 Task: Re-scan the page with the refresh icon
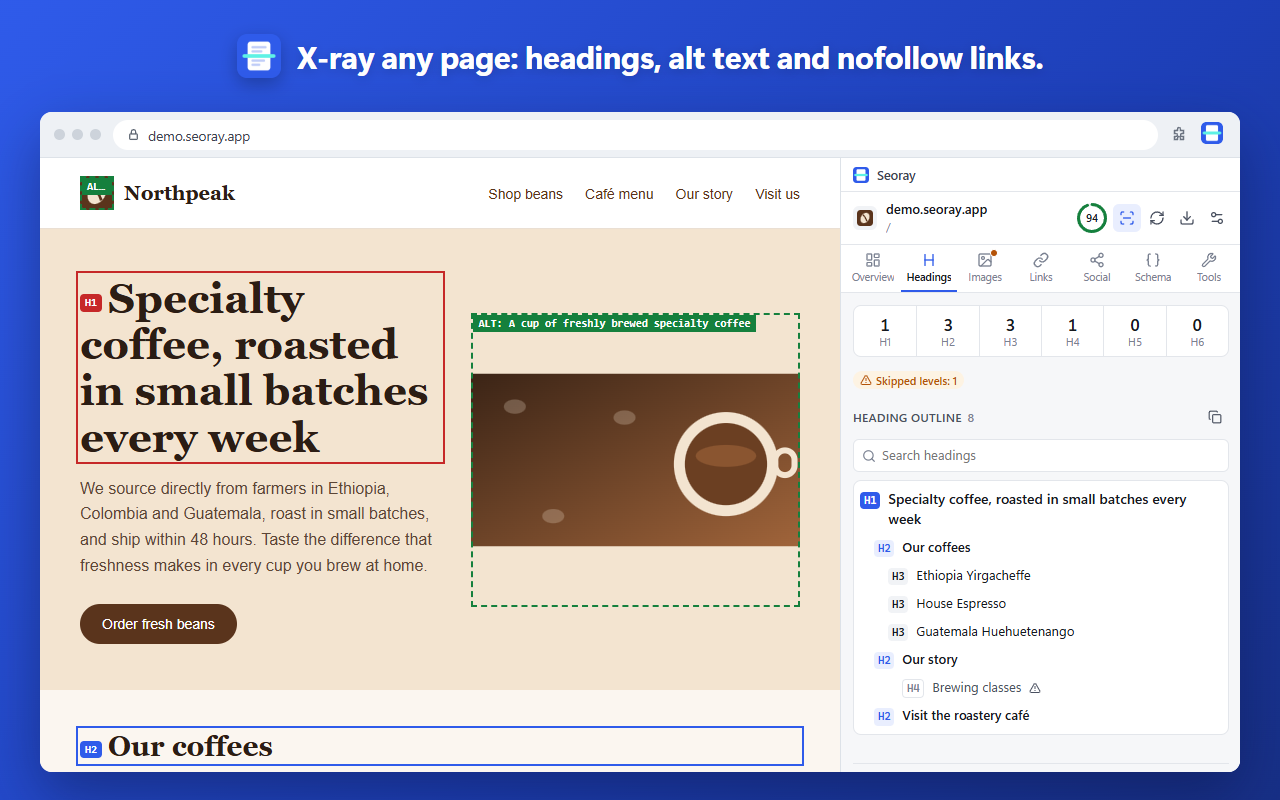[1157, 218]
